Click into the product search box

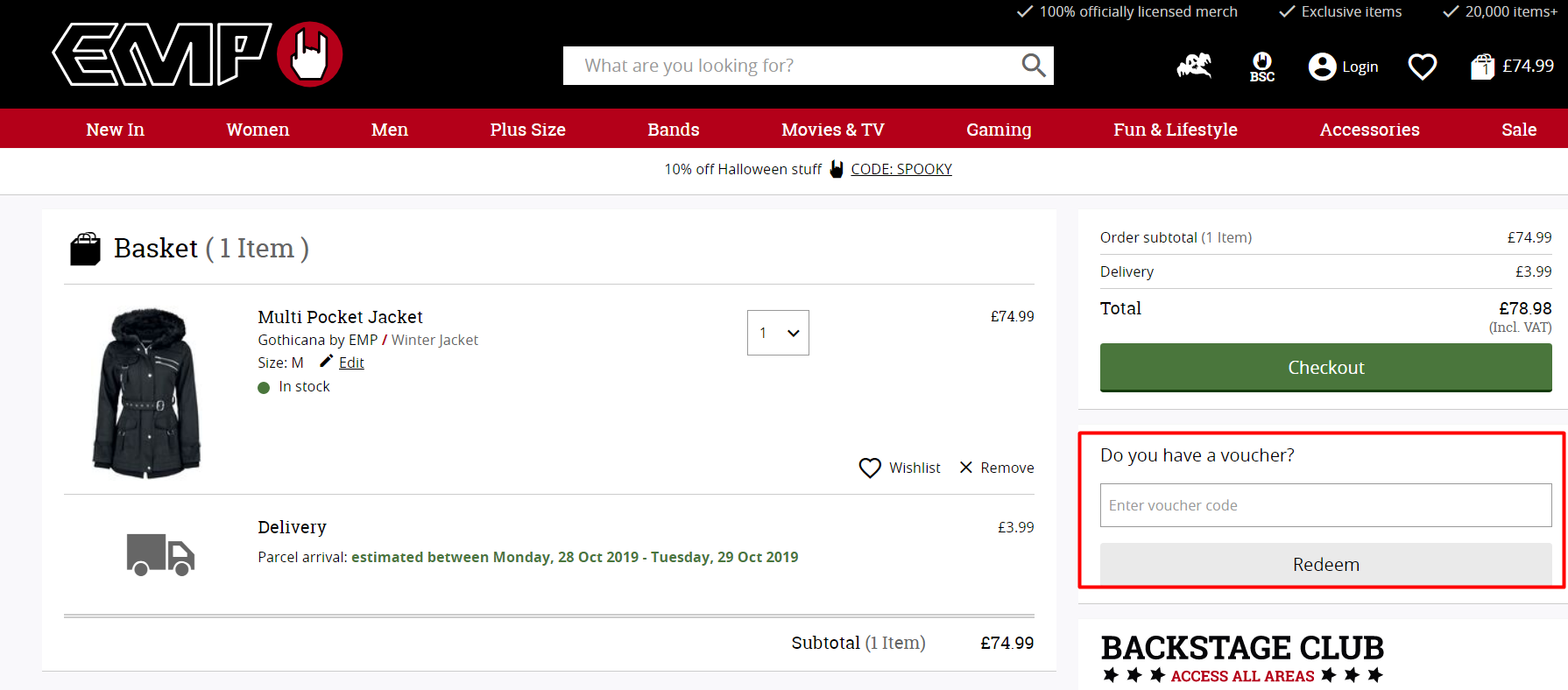[788, 66]
